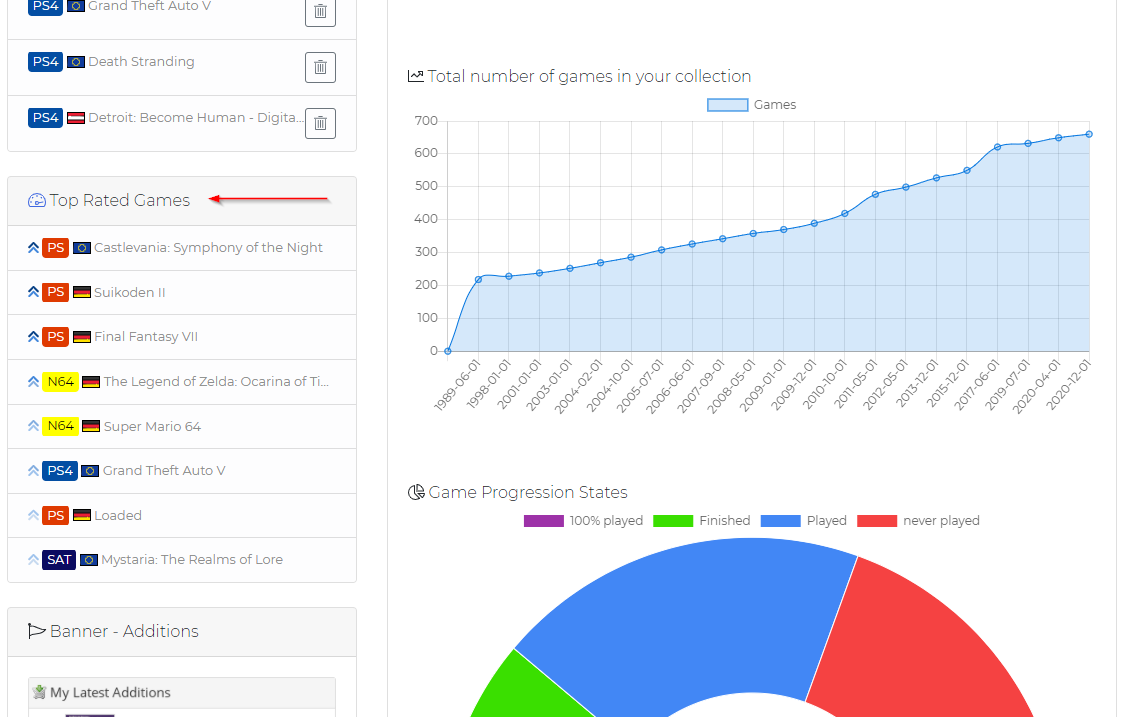
Task: Click the PS platform badge beside Suikoden II
Action: pos(55,292)
